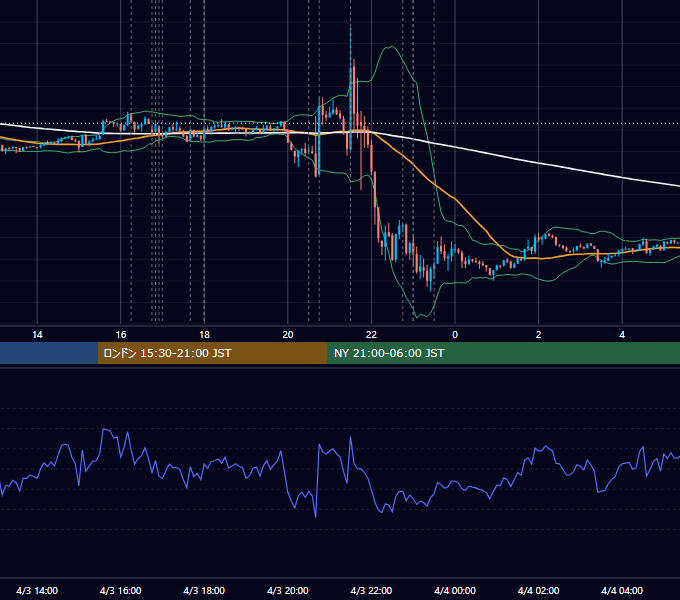Click the lowest candlestick before midnight
This screenshot has width=680, height=600.
click(430, 277)
